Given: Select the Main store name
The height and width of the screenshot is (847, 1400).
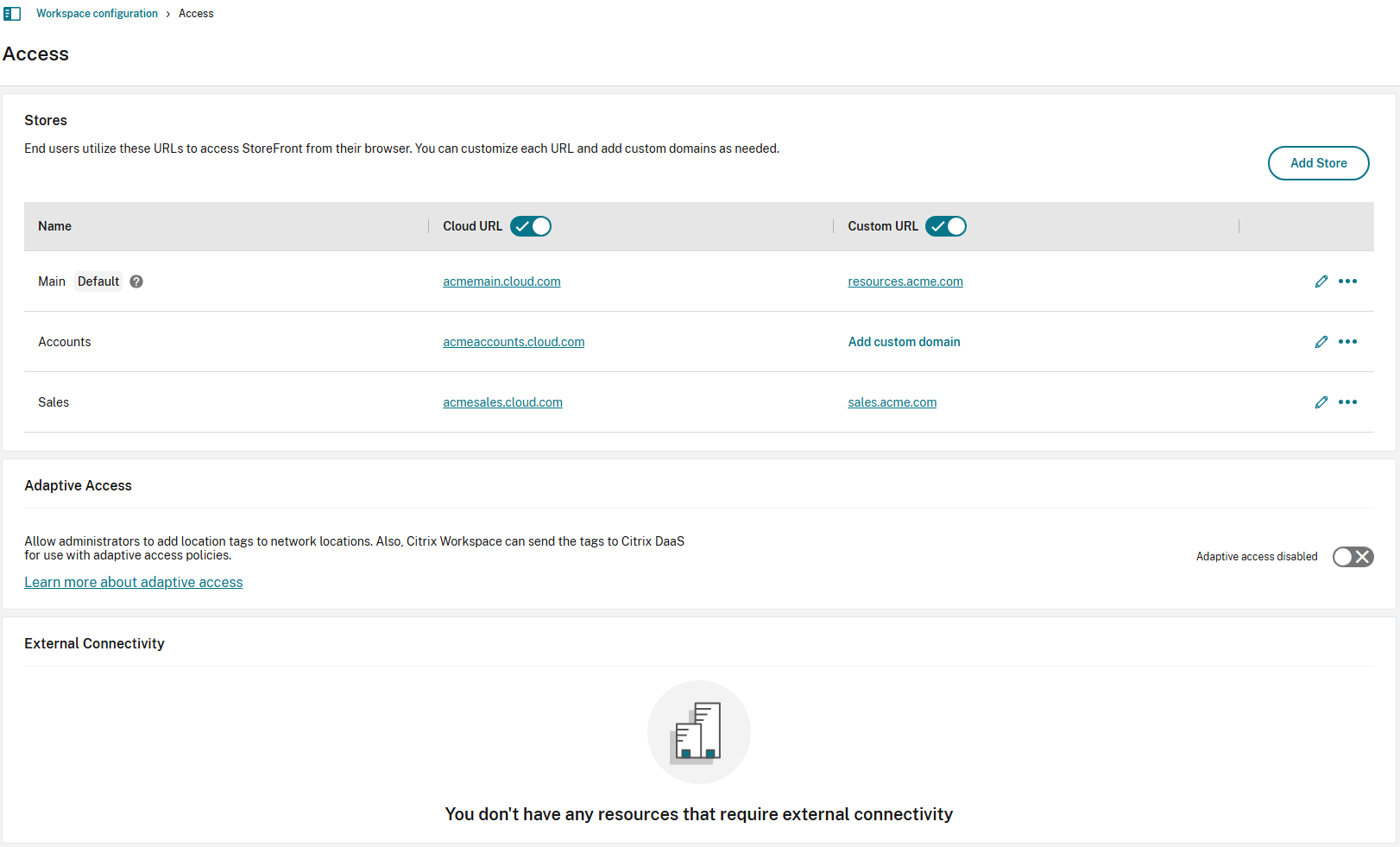Looking at the screenshot, I should [52, 281].
